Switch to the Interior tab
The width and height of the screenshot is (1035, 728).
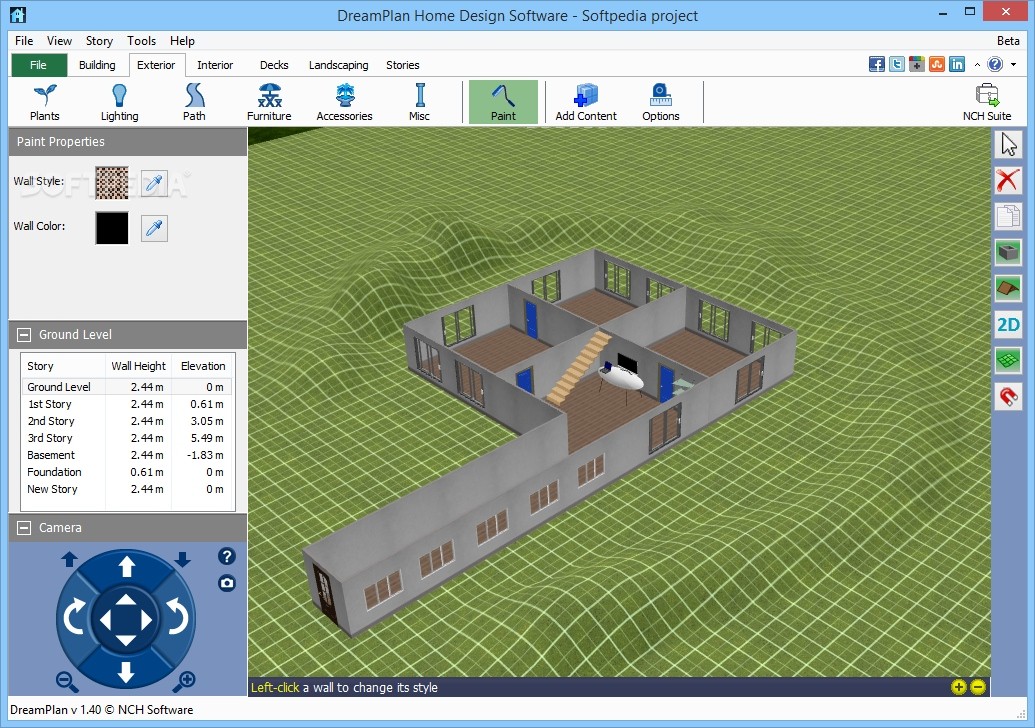215,65
